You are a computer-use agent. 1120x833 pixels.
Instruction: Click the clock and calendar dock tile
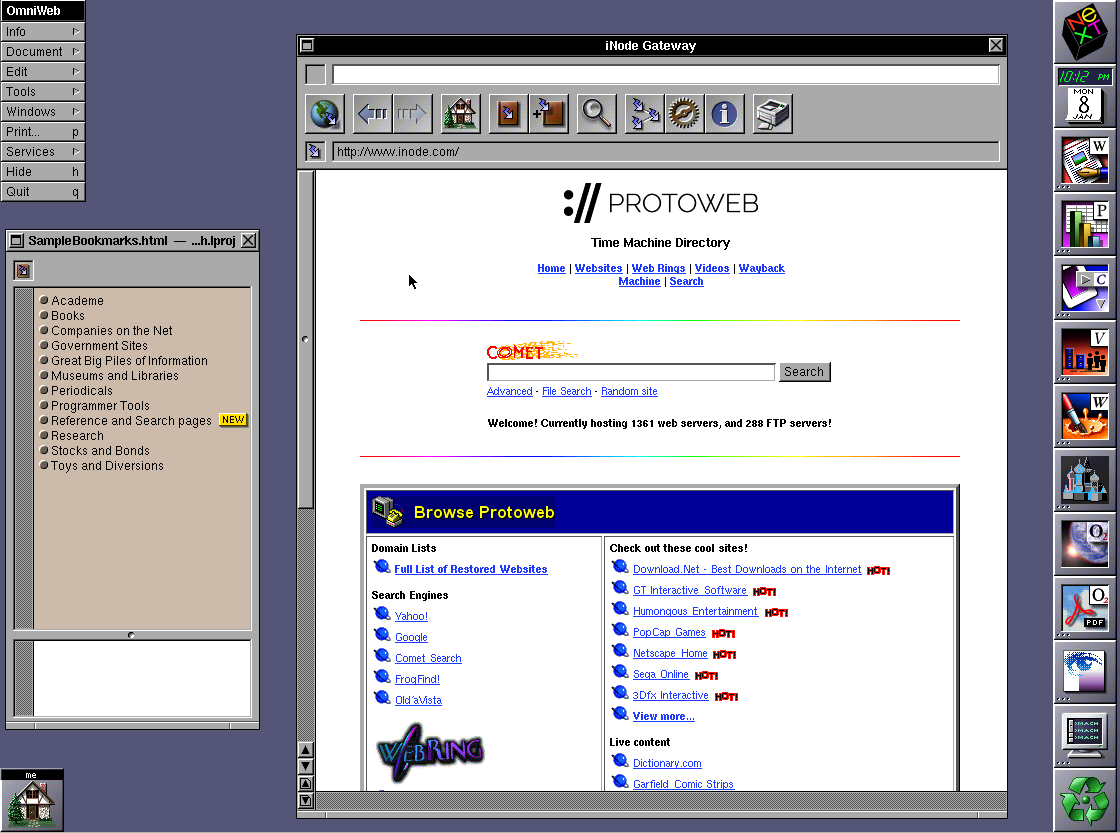coord(1085,96)
